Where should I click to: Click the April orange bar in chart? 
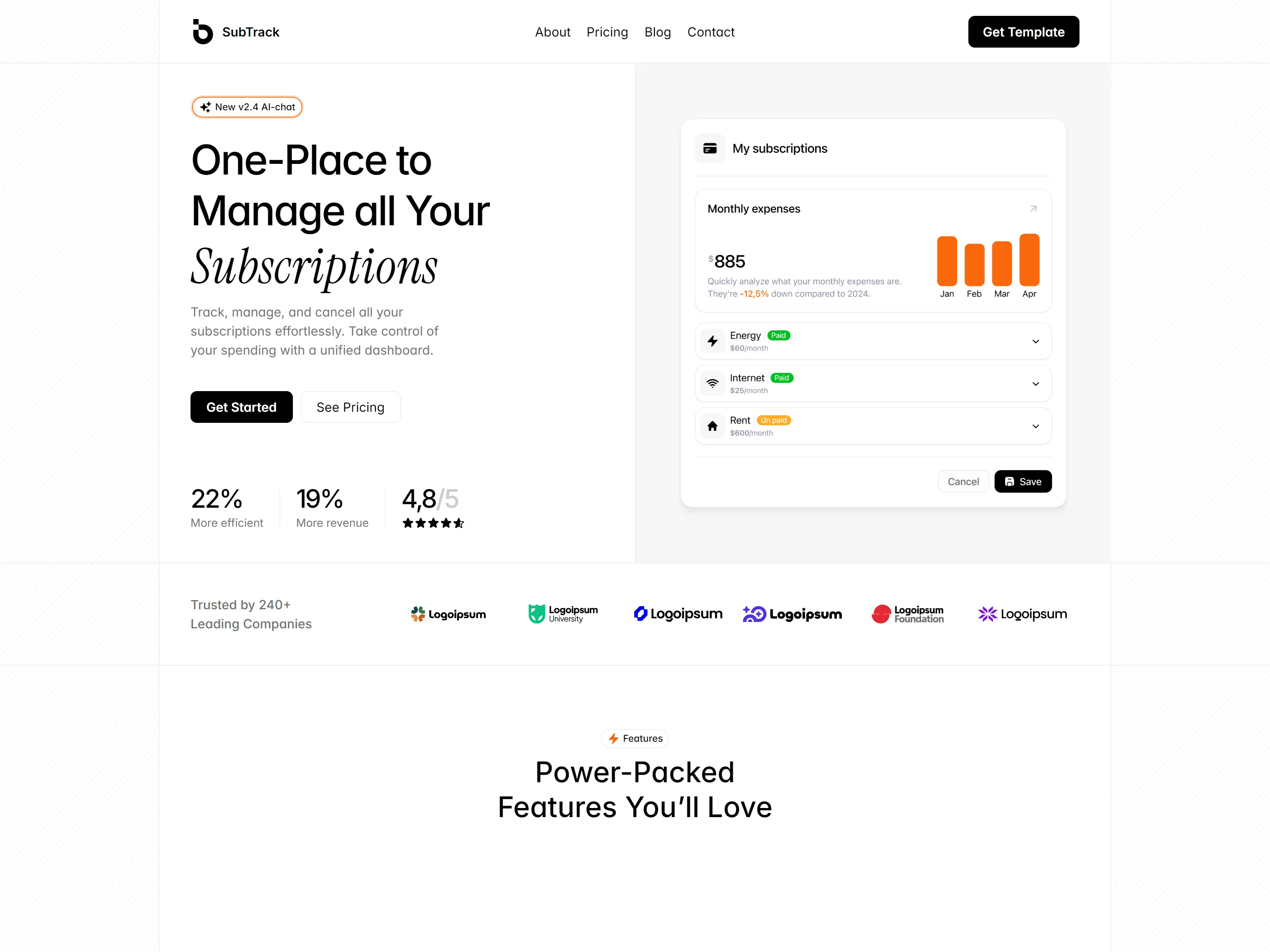pyautogui.click(x=1029, y=260)
